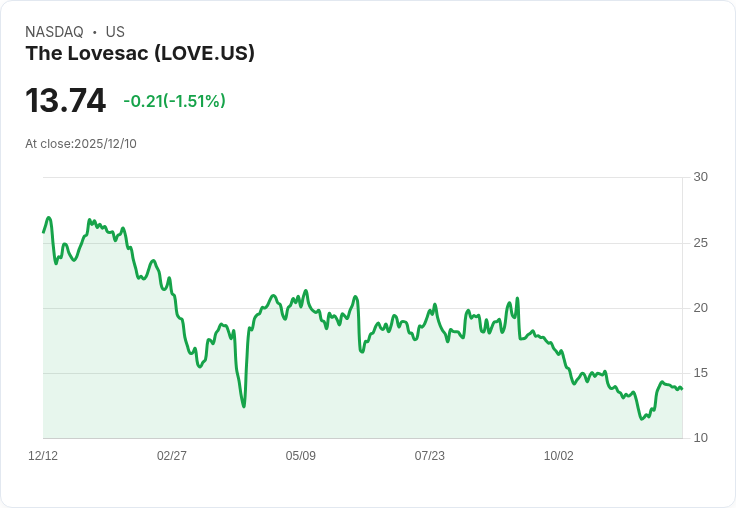Click the At close 2025/12/10 text
Image resolution: width=736 pixels, height=508 pixels.
[81, 144]
